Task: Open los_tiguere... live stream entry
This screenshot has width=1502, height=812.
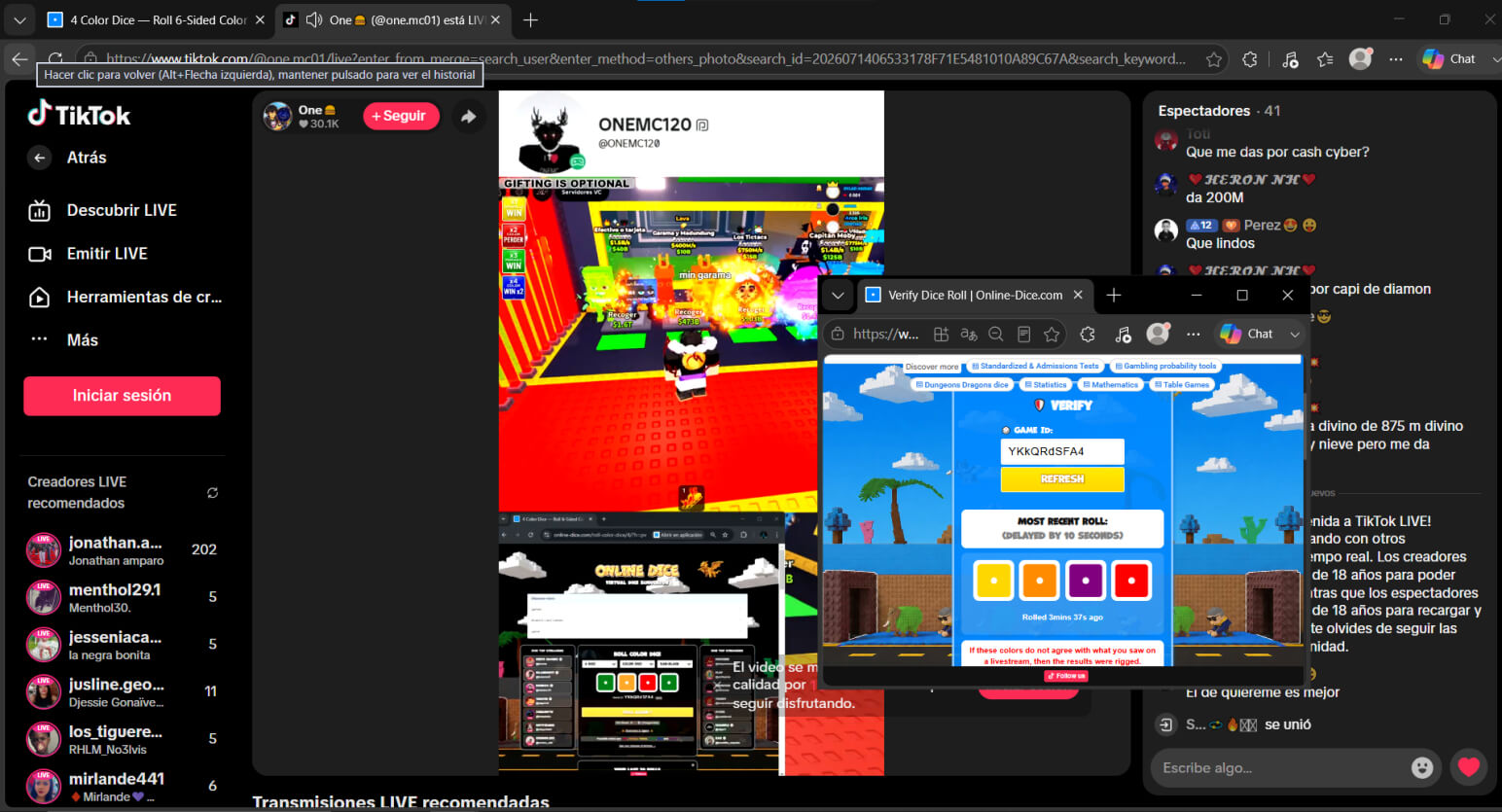Action: tap(123, 739)
